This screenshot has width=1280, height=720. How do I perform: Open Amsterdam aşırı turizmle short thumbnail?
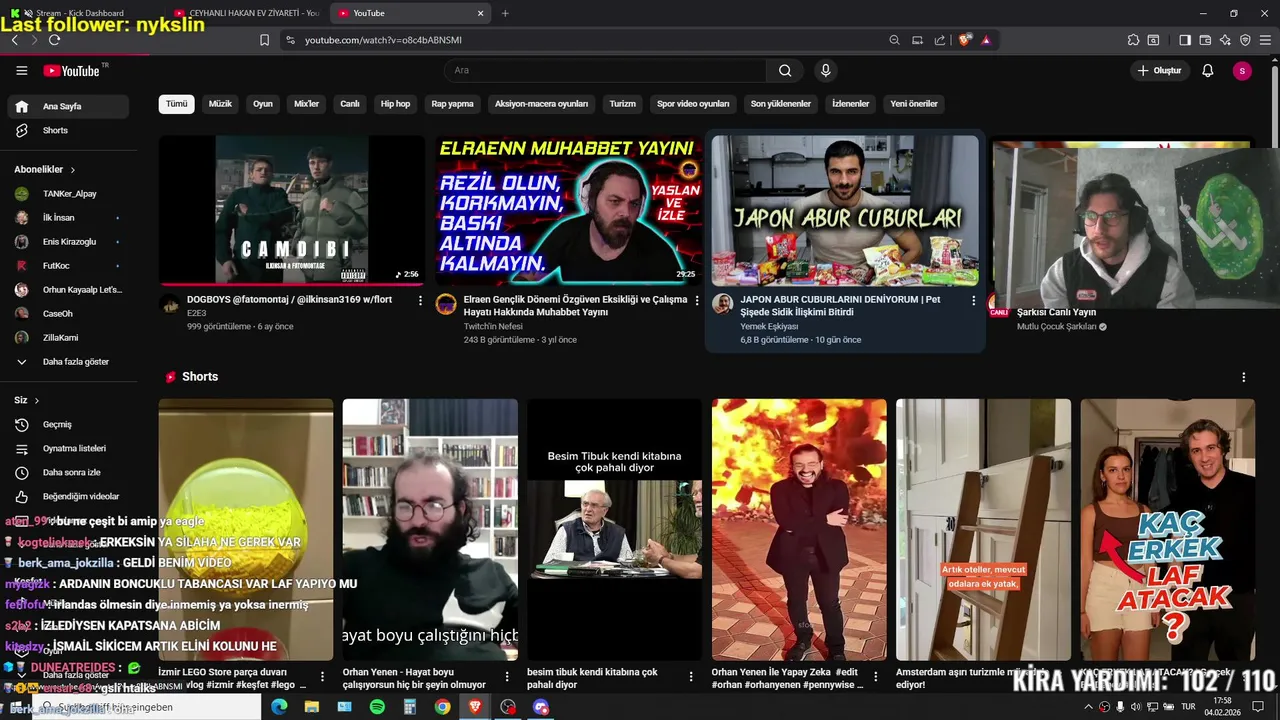click(x=983, y=529)
